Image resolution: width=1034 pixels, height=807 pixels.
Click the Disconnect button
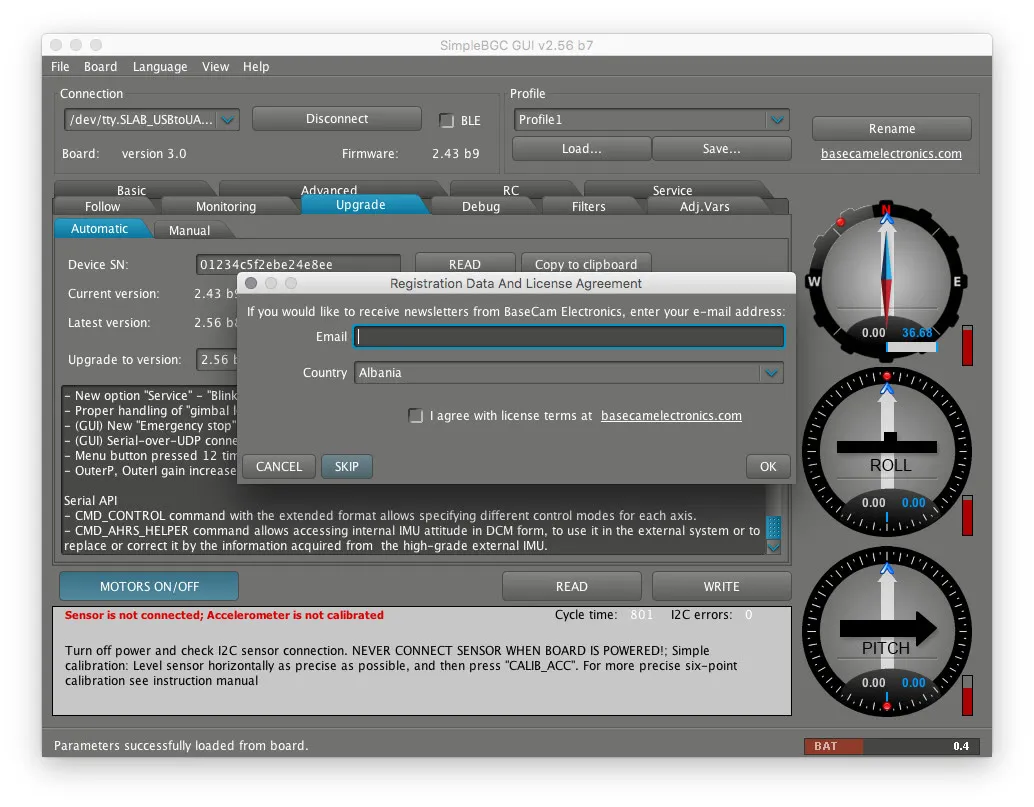(x=337, y=119)
